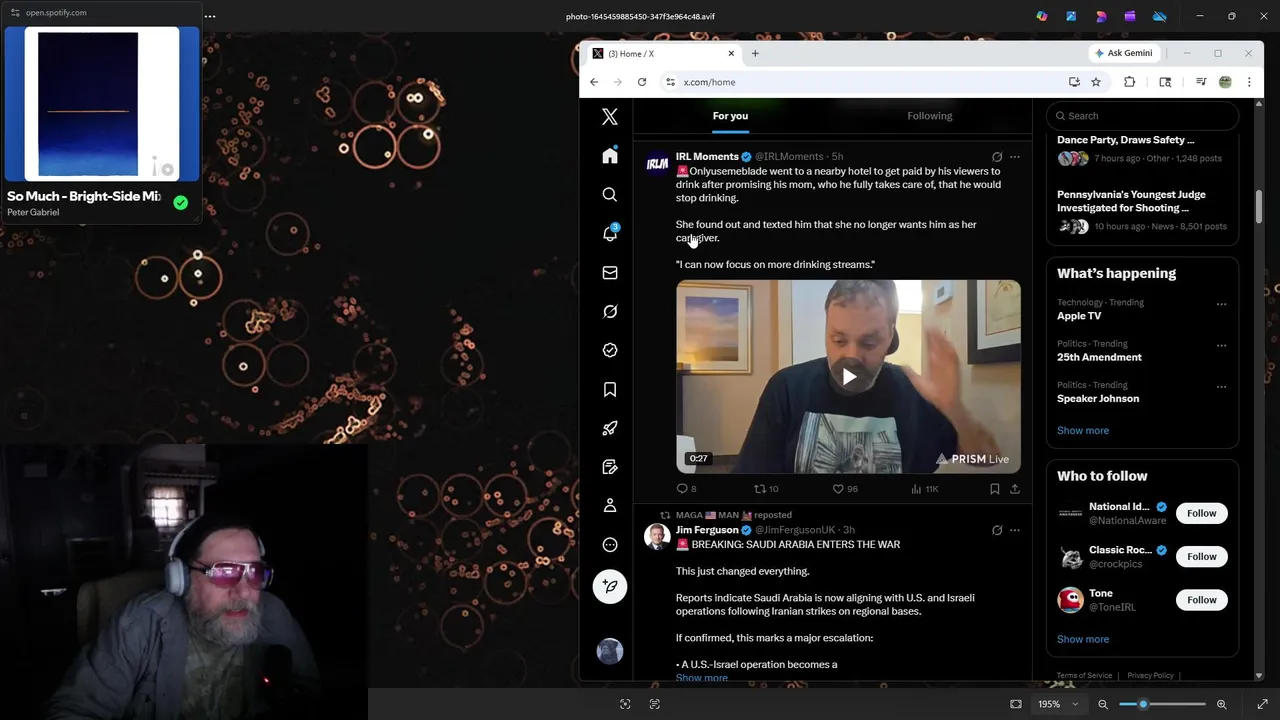Click the X Search field
The height and width of the screenshot is (720, 1280).
click(1143, 116)
